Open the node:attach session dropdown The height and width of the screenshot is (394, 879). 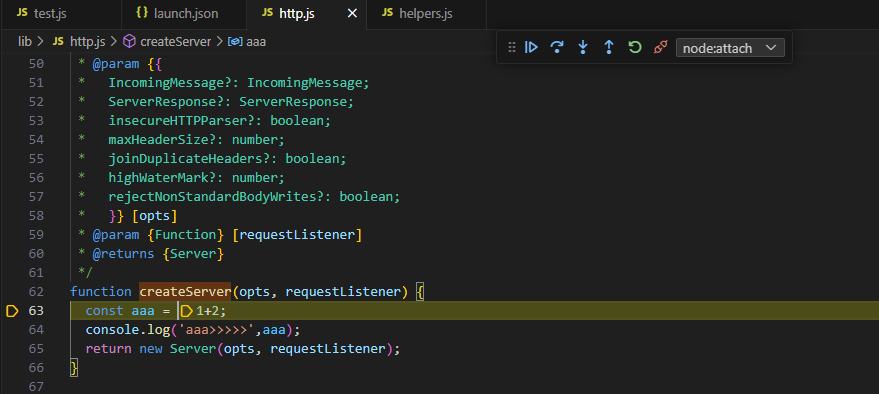[x=730, y=48]
